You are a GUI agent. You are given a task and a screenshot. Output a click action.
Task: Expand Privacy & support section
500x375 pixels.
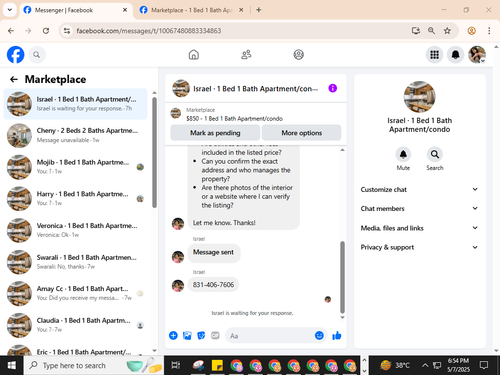click(419, 247)
